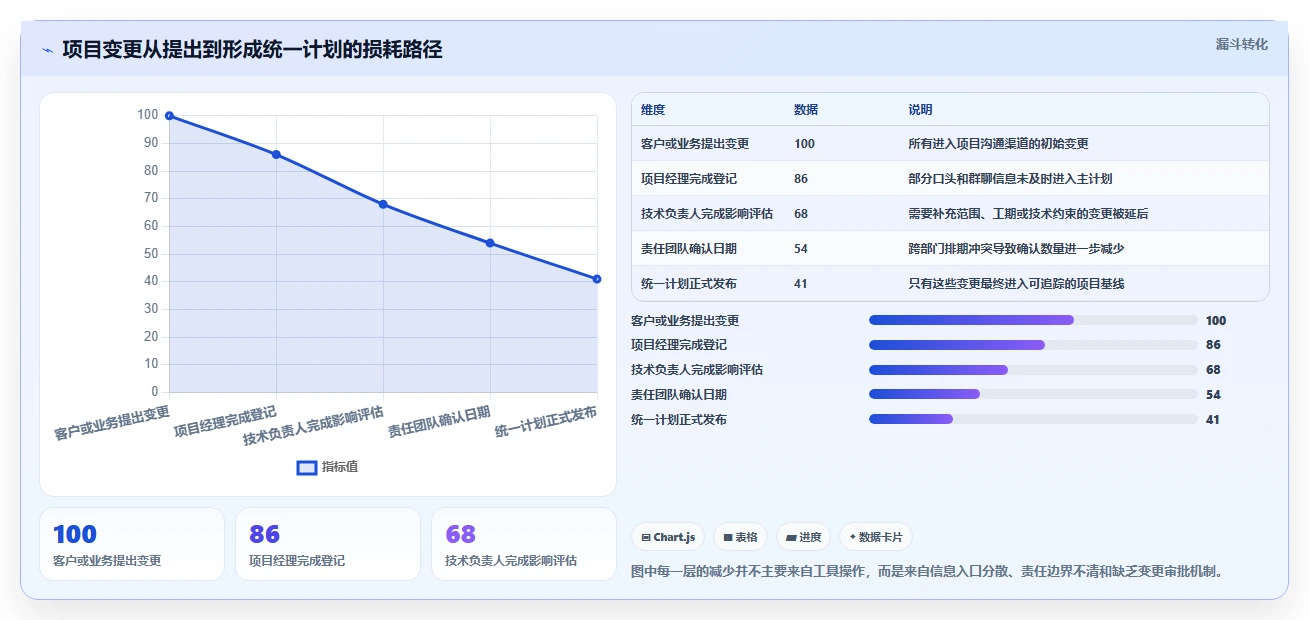This screenshot has height=620, width=1309.
Task: Click the footnote text starting 图中每一层的减少
Action: click(x=928, y=572)
